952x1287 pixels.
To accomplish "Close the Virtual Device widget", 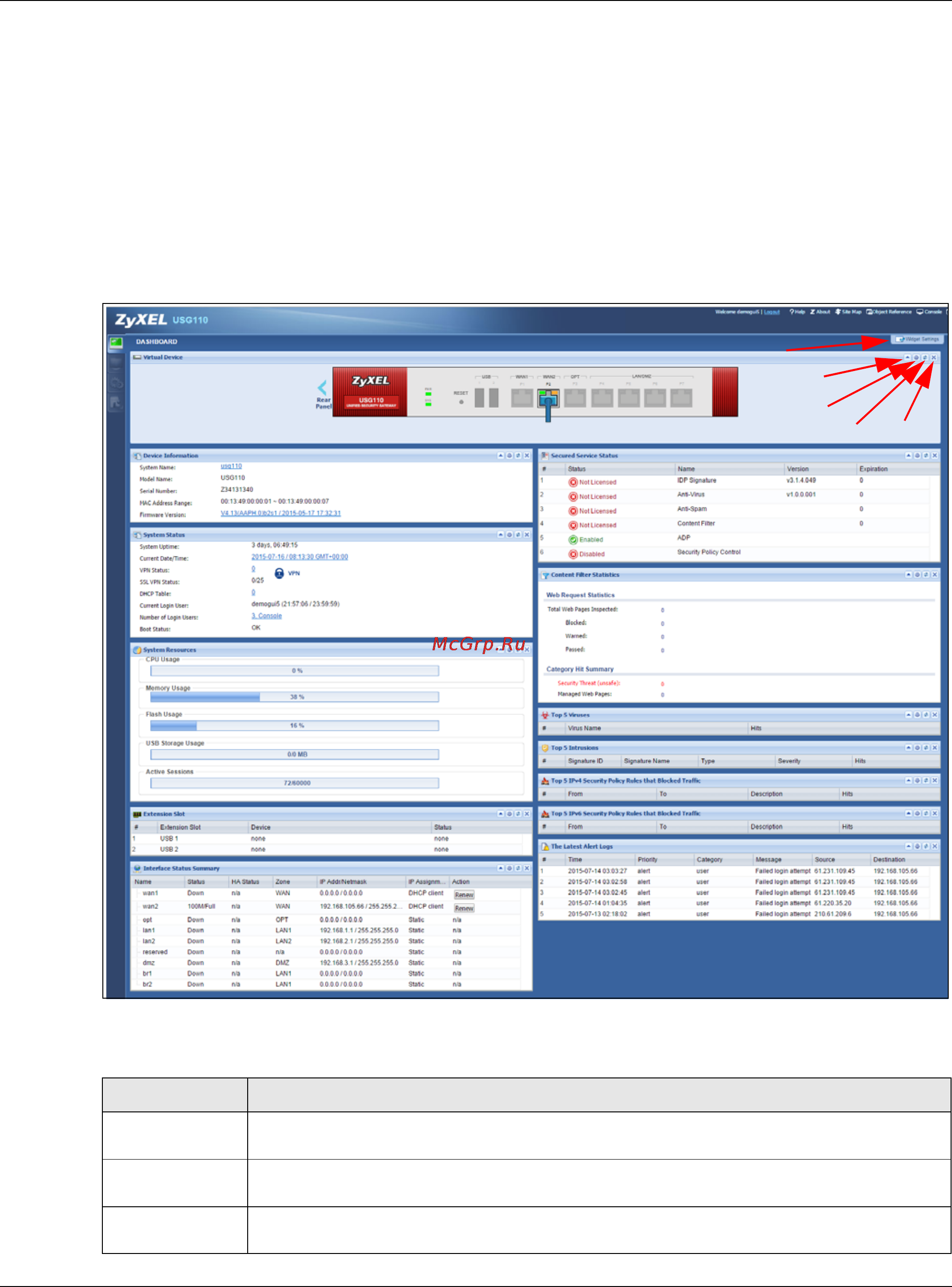I will [934, 357].
